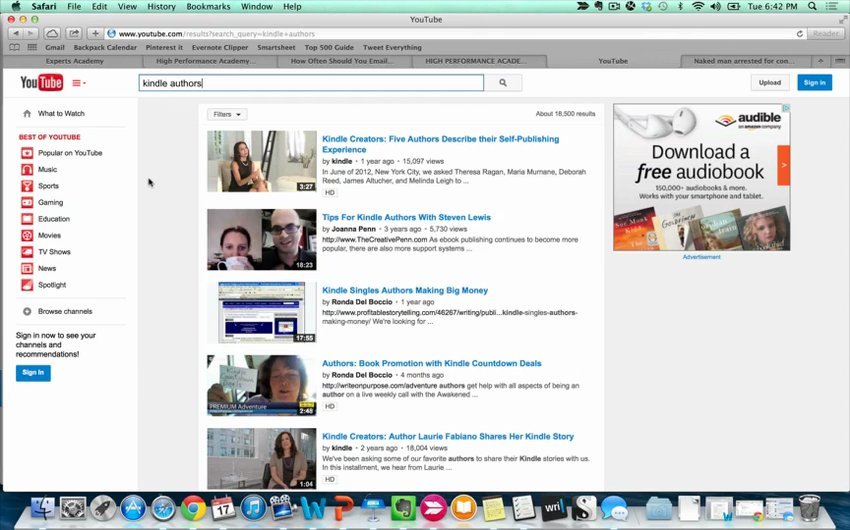The height and width of the screenshot is (530, 850).
Task: Click the YouTube logo
Action: pos(41,82)
